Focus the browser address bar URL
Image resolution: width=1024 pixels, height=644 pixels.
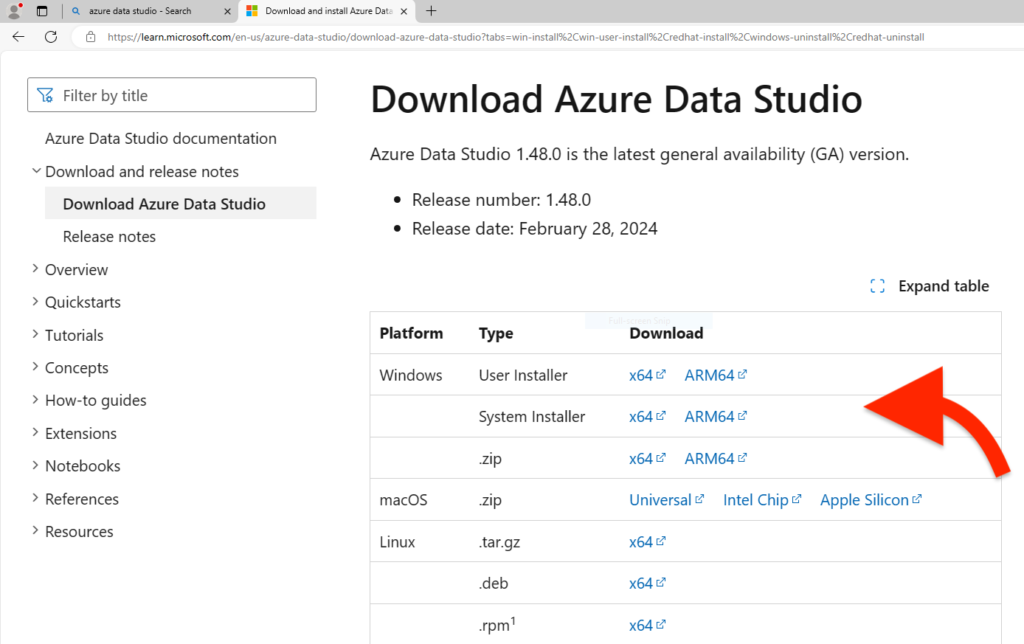(516, 37)
